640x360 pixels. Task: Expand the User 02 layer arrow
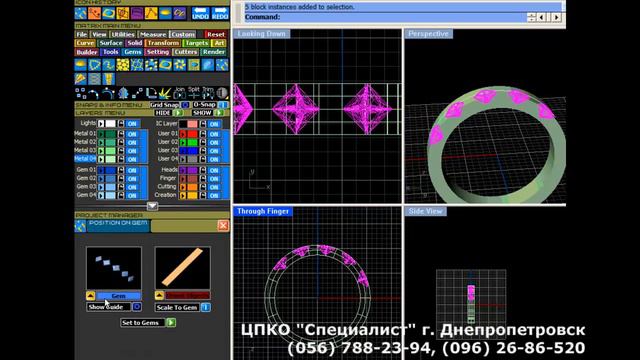[x=183, y=142]
